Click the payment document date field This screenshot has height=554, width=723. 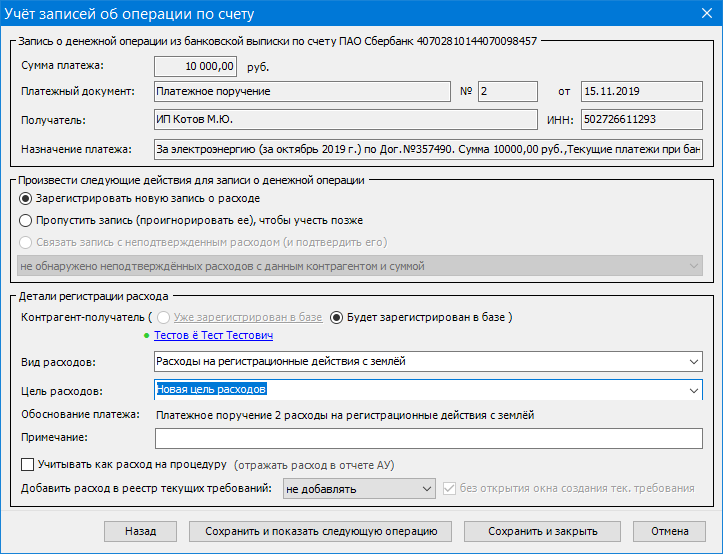(642, 91)
